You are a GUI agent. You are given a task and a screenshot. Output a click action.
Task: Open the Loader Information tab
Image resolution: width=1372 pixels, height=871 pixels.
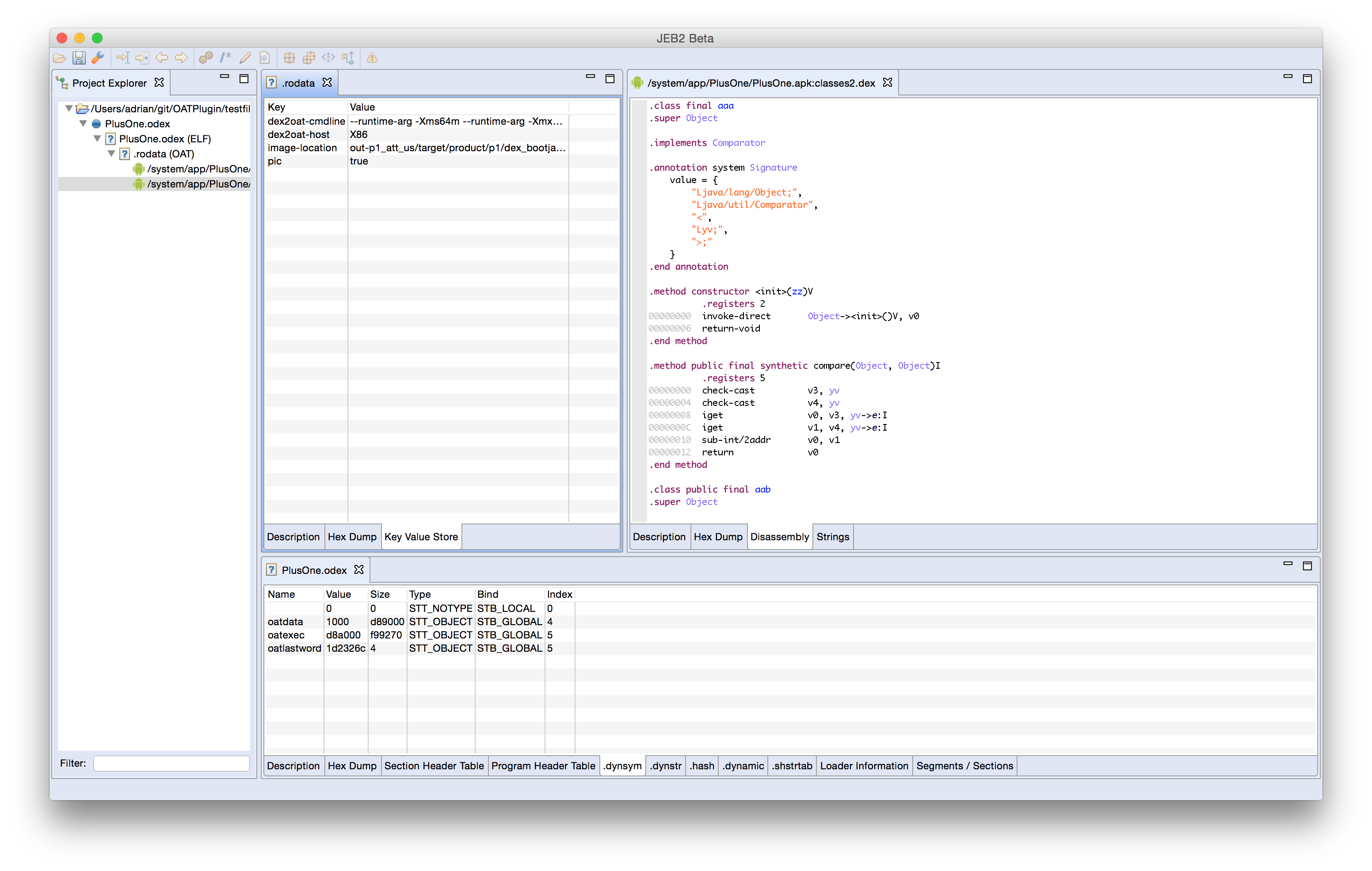click(864, 766)
